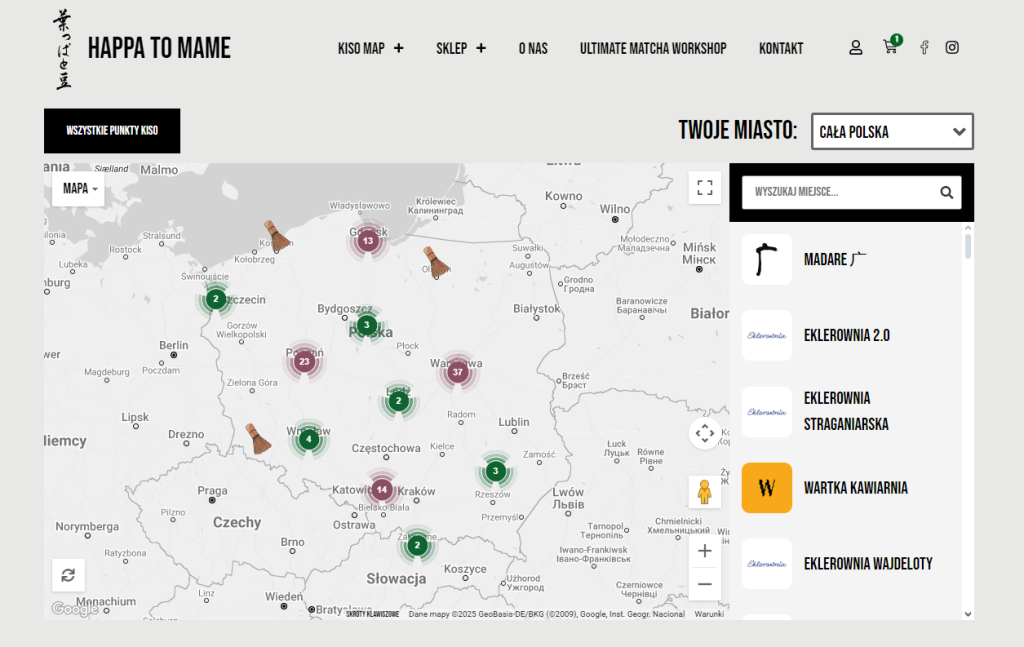The height and width of the screenshot is (647, 1024).
Task: Click the places list scrollbar thumb
Action: (x=968, y=246)
